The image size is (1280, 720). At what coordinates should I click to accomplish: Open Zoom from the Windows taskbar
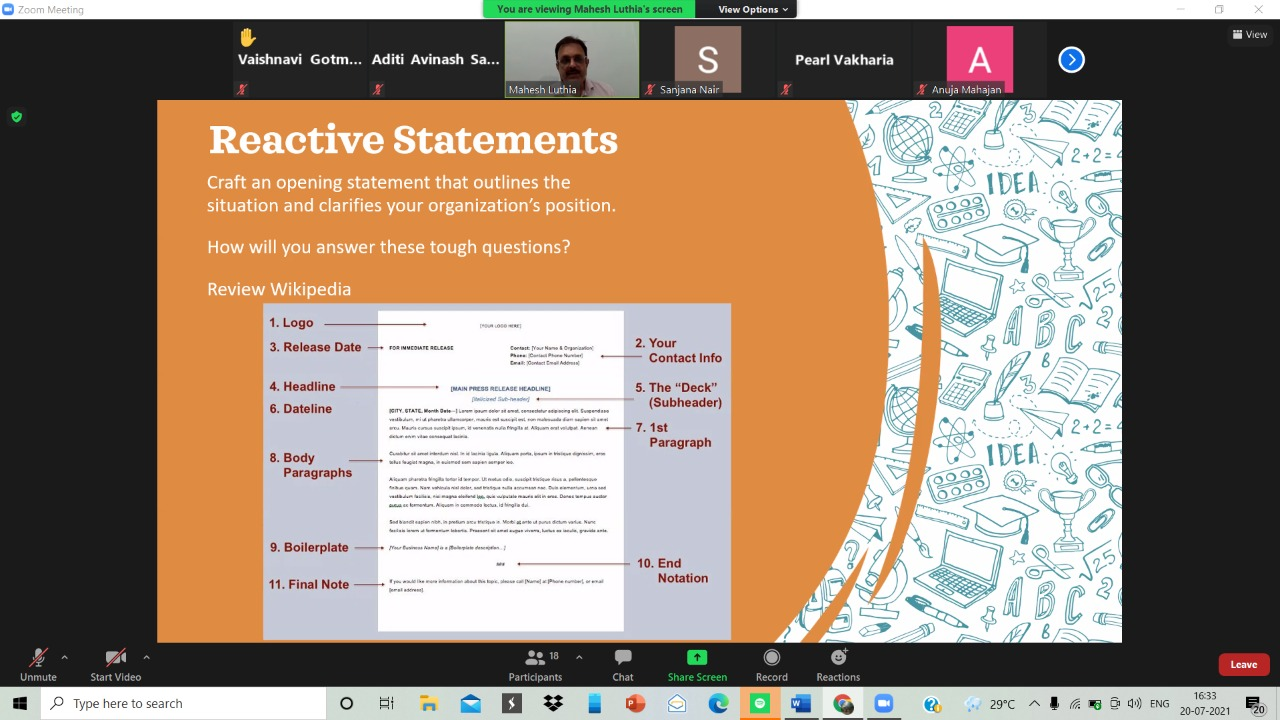[x=883, y=703]
